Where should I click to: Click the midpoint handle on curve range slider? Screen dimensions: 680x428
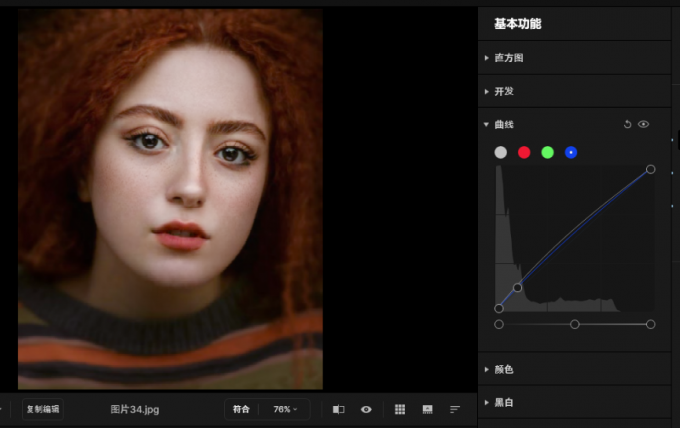[575, 324]
